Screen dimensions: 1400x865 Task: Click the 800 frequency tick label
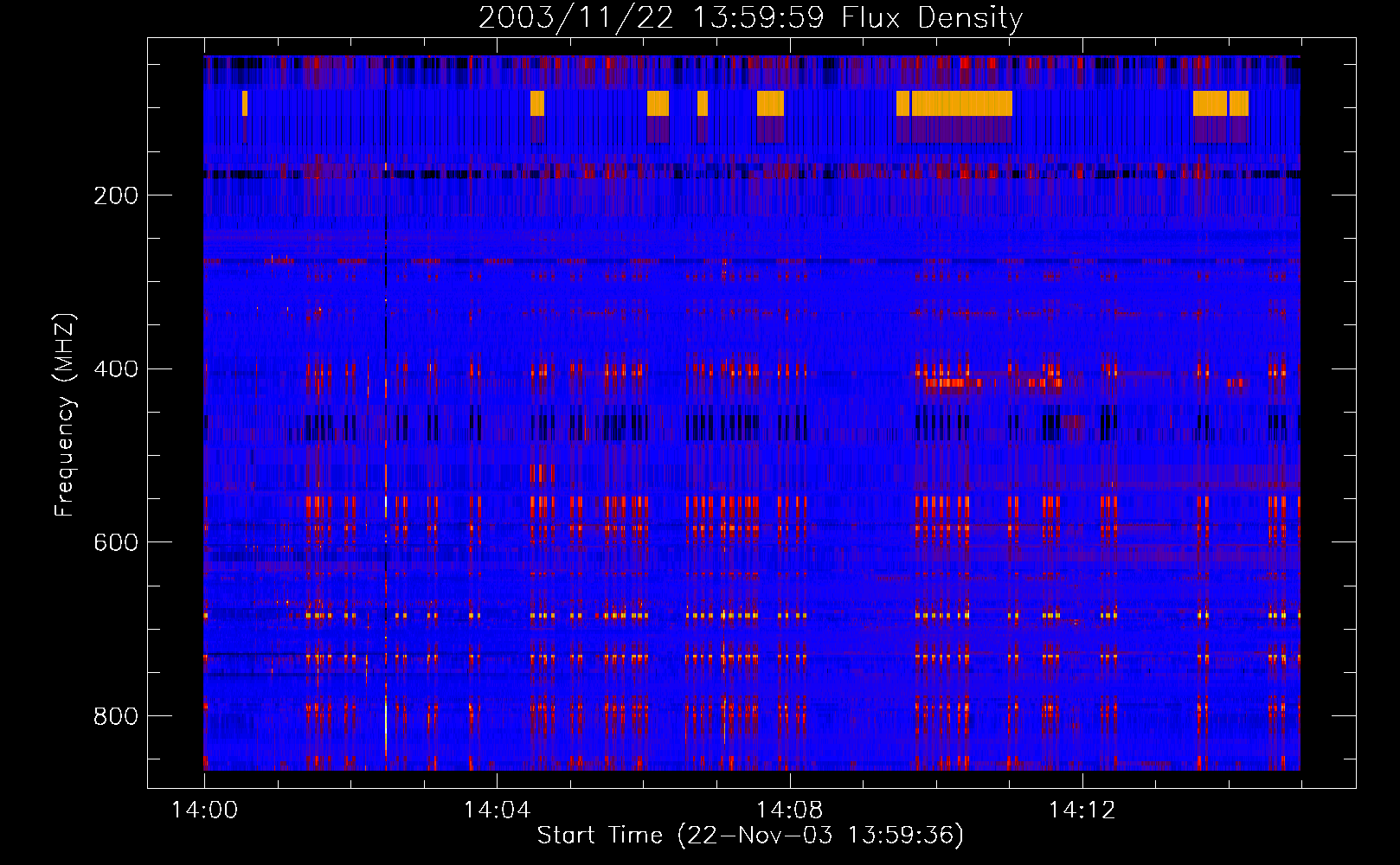116,716
